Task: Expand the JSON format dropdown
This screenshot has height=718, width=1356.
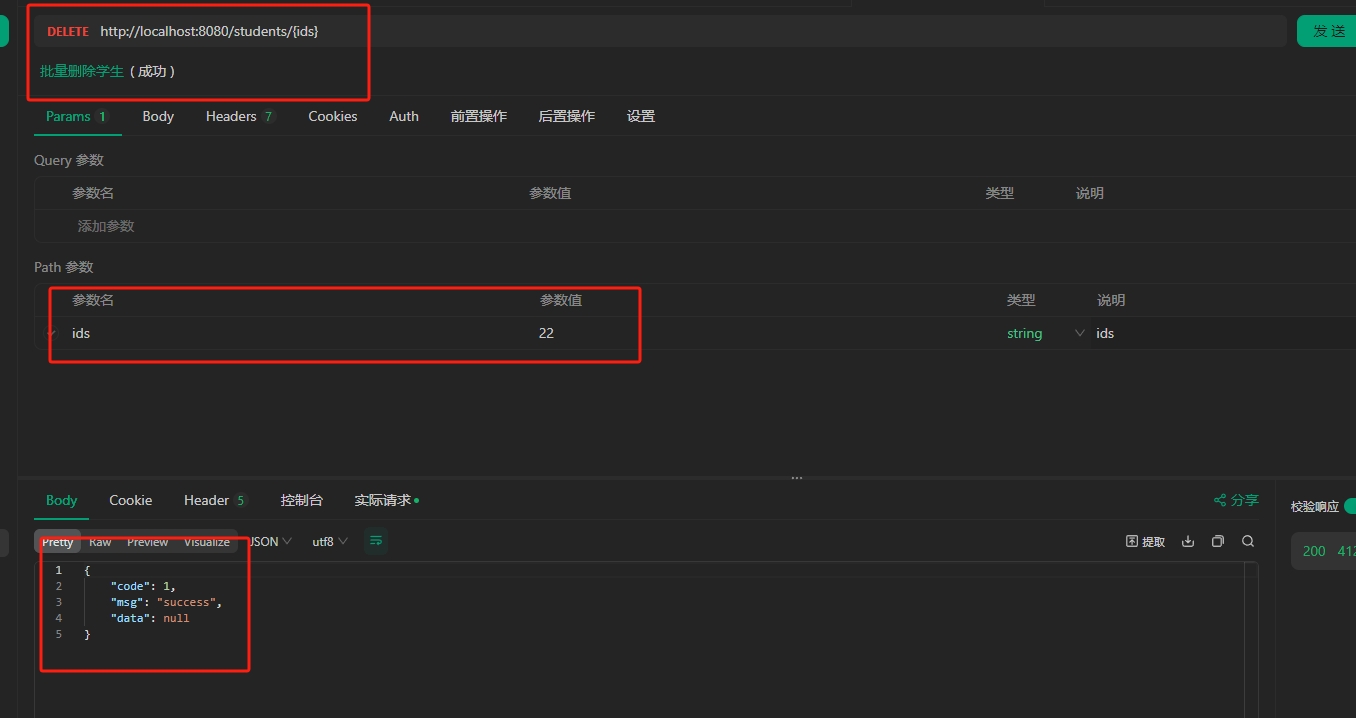Action: click(x=269, y=541)
